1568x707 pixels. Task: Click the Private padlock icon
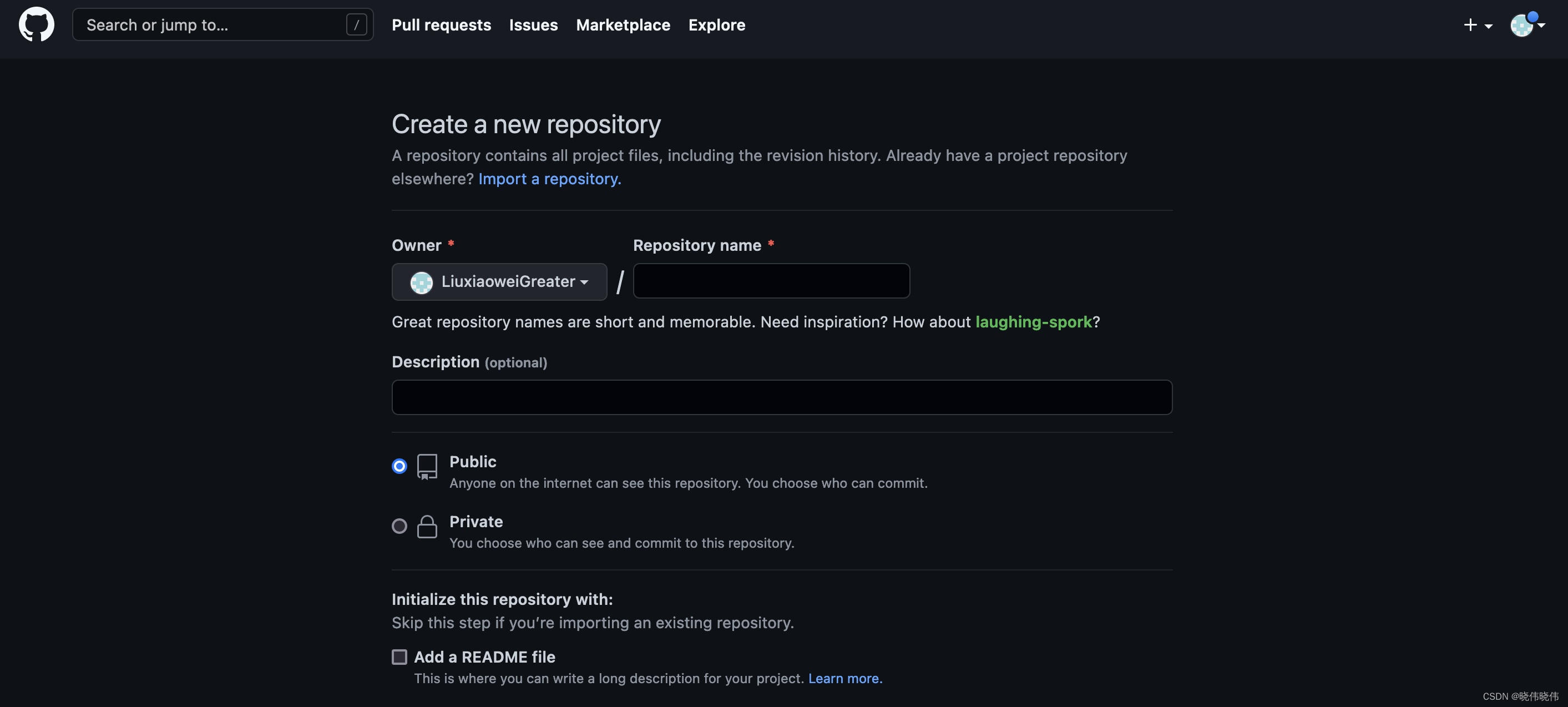(x=427, y=526)
